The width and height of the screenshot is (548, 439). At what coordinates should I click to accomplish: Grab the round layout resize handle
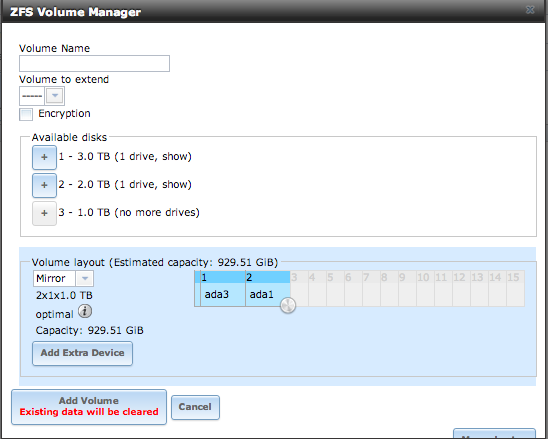(x=288, y=305)
